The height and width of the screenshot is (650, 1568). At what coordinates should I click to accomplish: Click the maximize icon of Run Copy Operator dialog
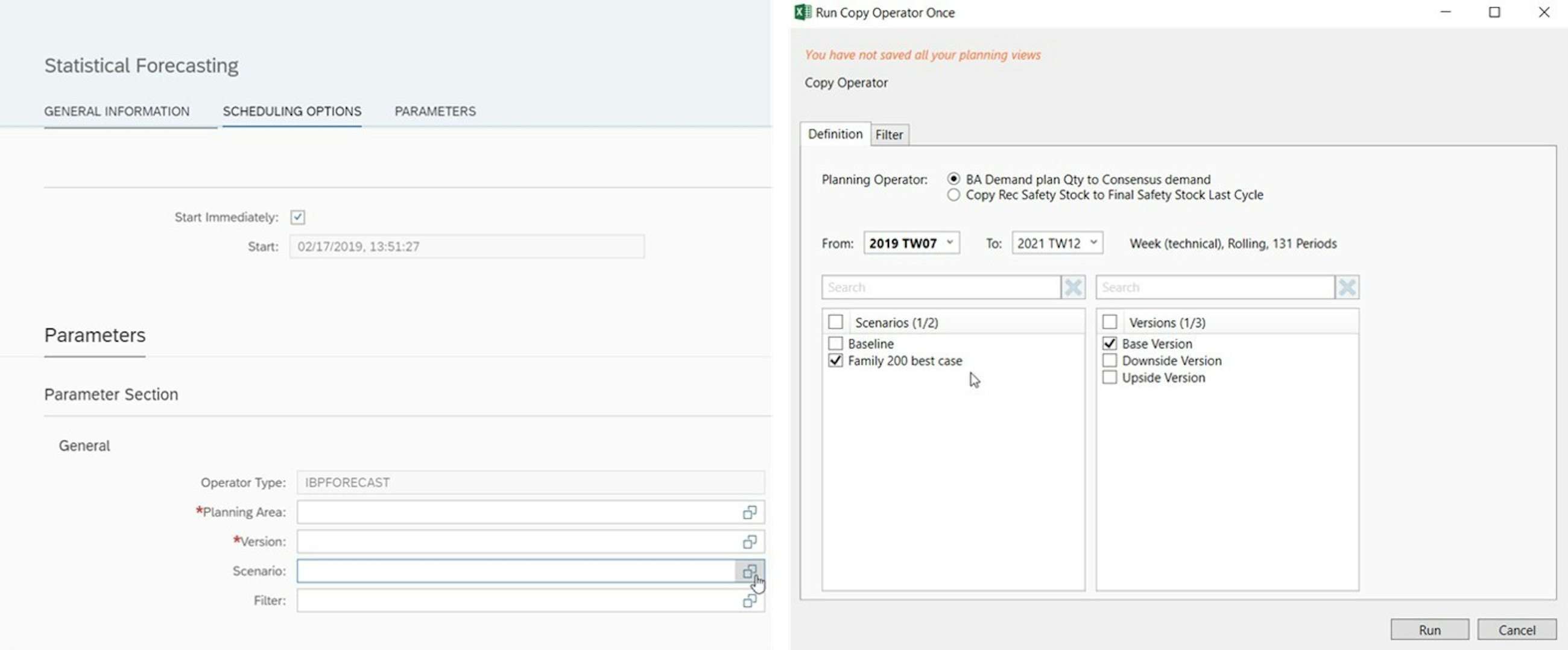[x=1495, y=12]
